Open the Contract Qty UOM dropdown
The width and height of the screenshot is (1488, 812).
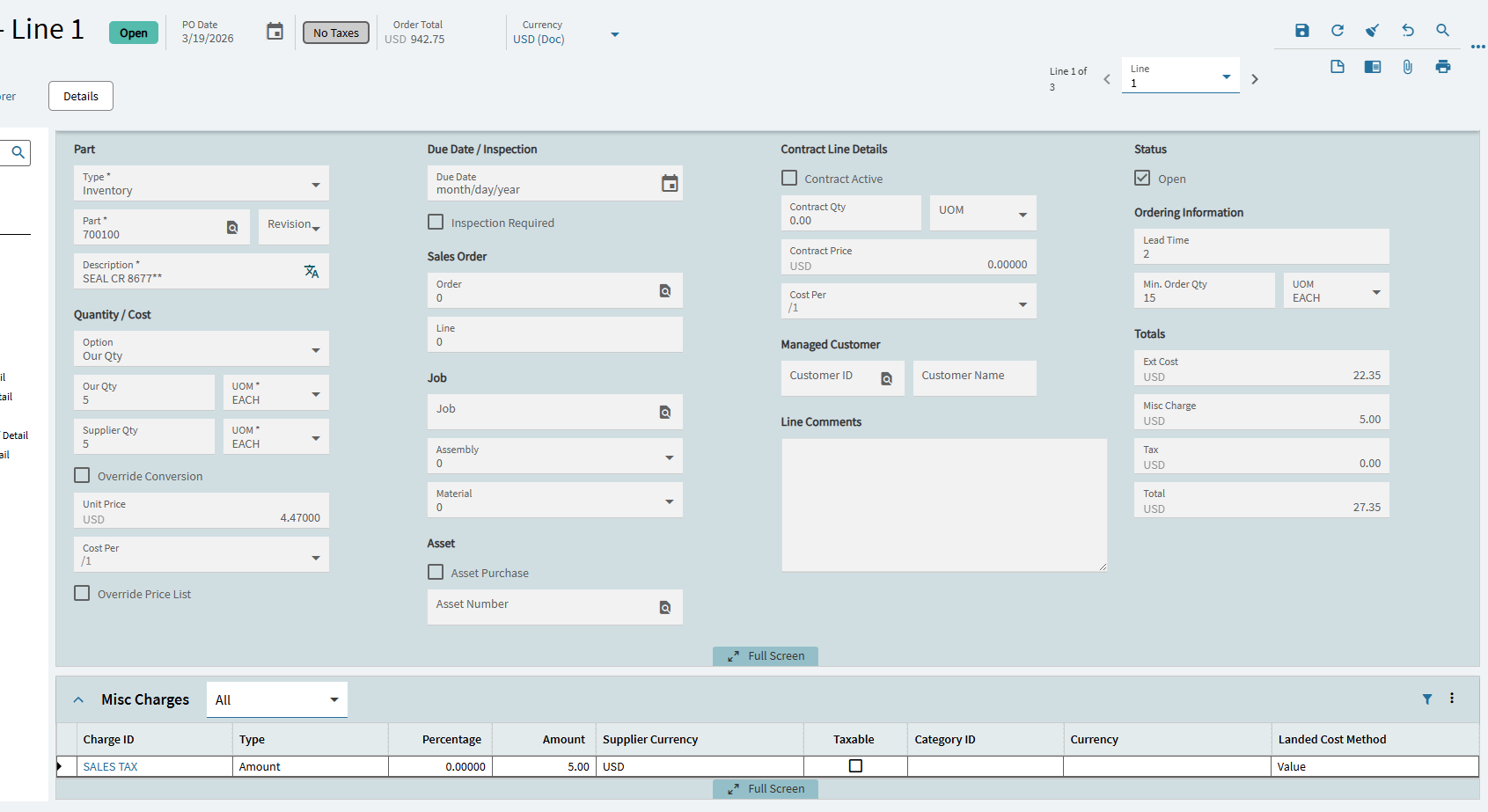click(x=1023, y=215)
